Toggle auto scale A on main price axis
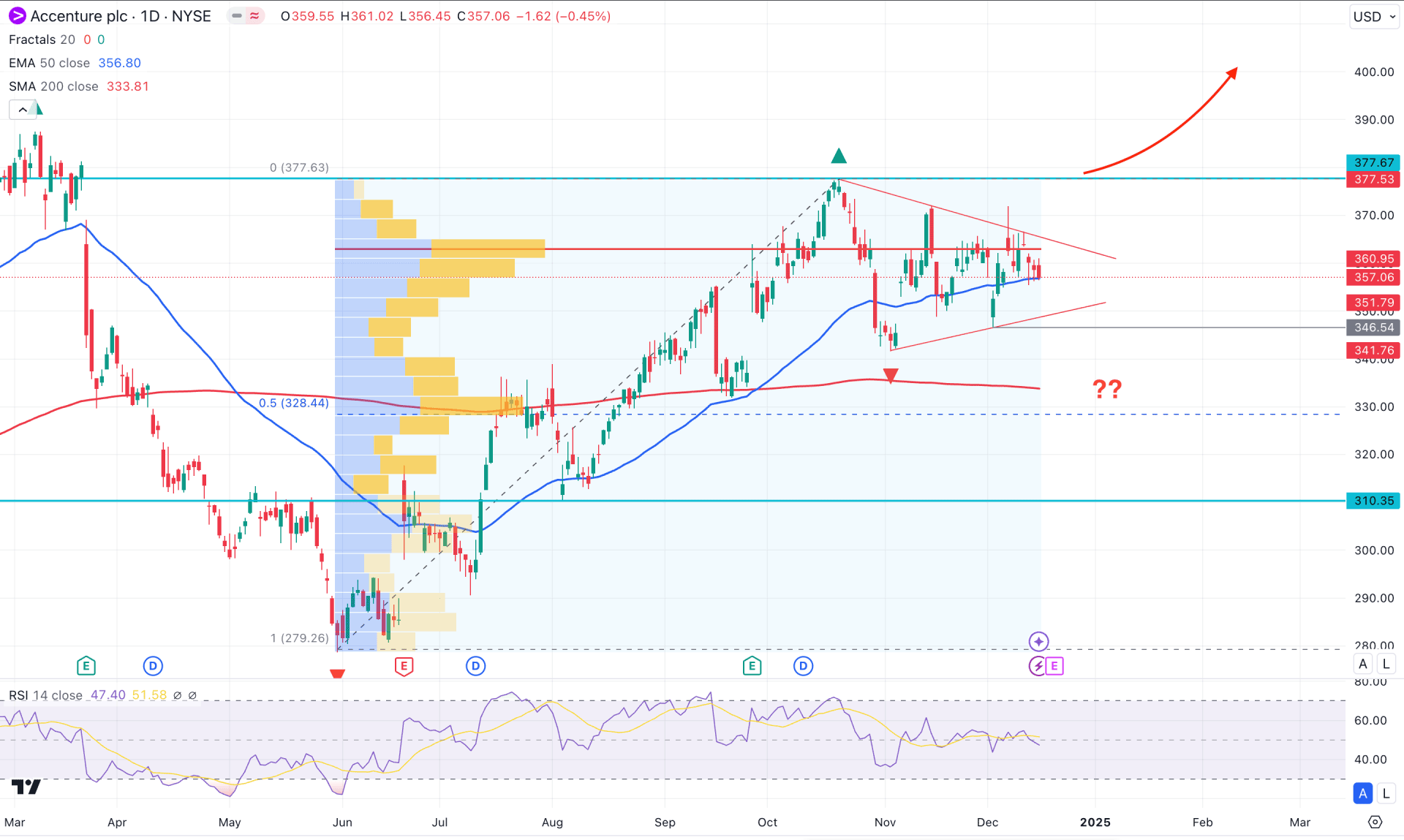Image resolution: width=1404 pixels, height=840 pixels. coord(1363,664)
